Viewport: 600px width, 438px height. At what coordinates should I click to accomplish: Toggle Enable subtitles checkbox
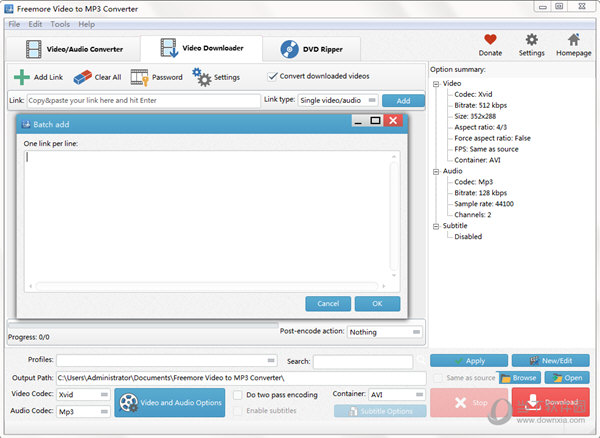(238, 411)
